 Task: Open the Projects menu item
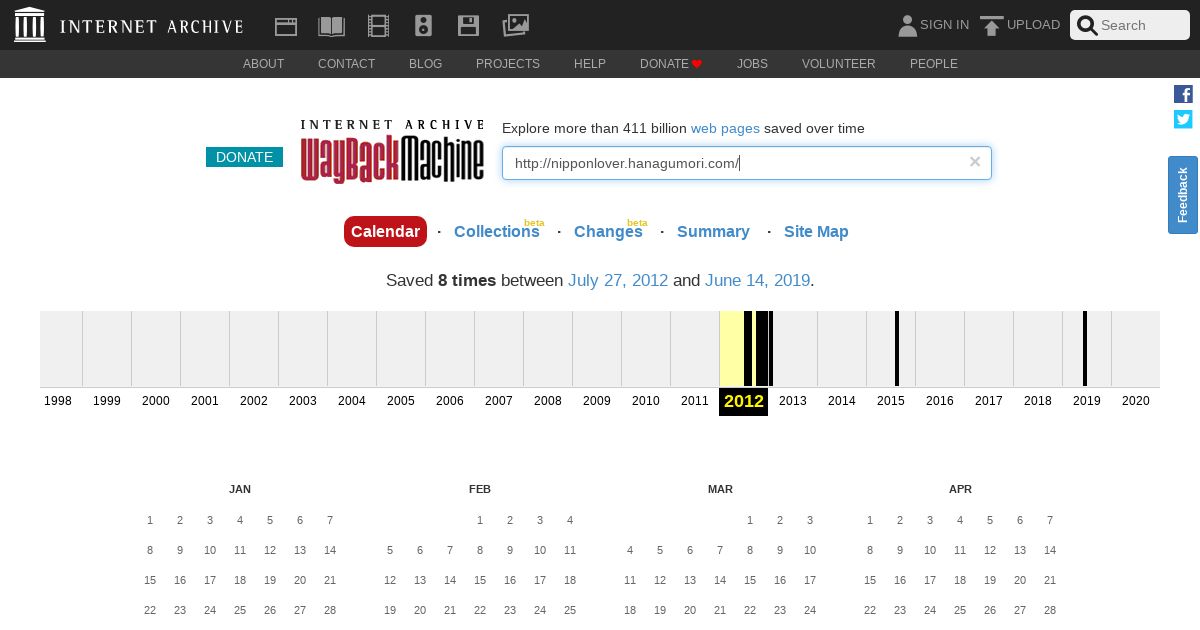tap(508, 64)
